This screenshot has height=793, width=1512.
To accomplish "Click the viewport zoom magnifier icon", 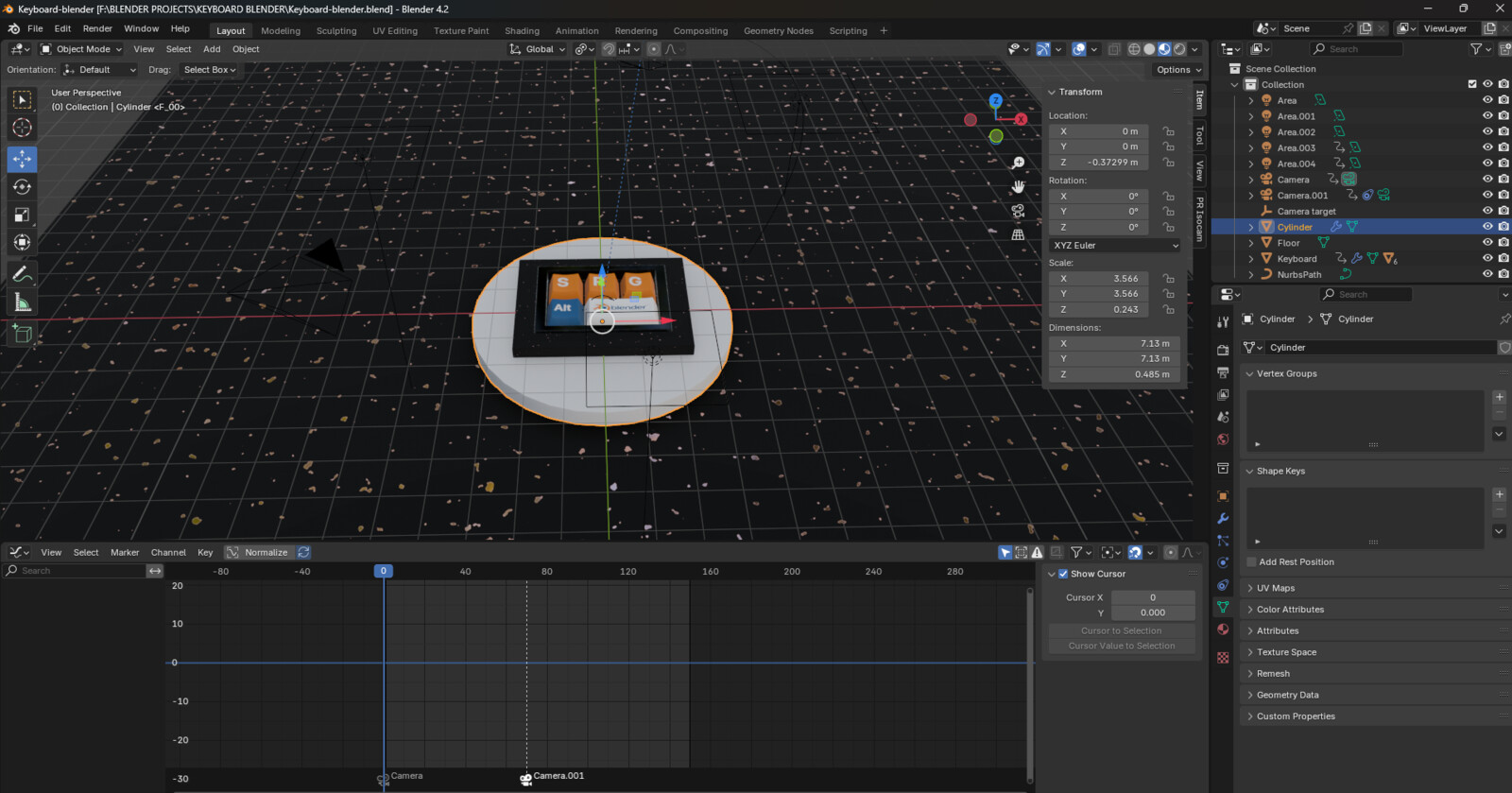I will coord(1019,164).
